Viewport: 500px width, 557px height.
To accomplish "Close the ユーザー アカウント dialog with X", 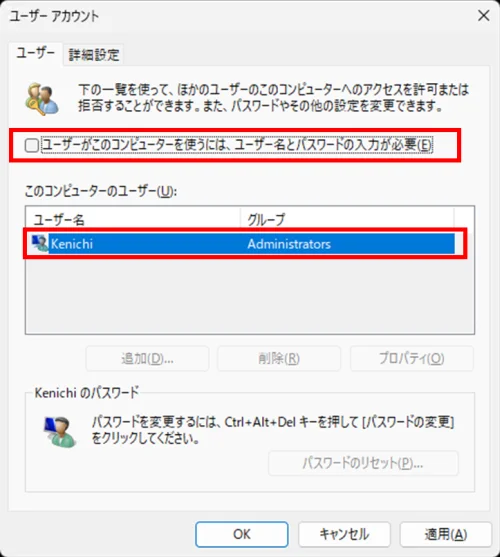I will click(484, 16).
